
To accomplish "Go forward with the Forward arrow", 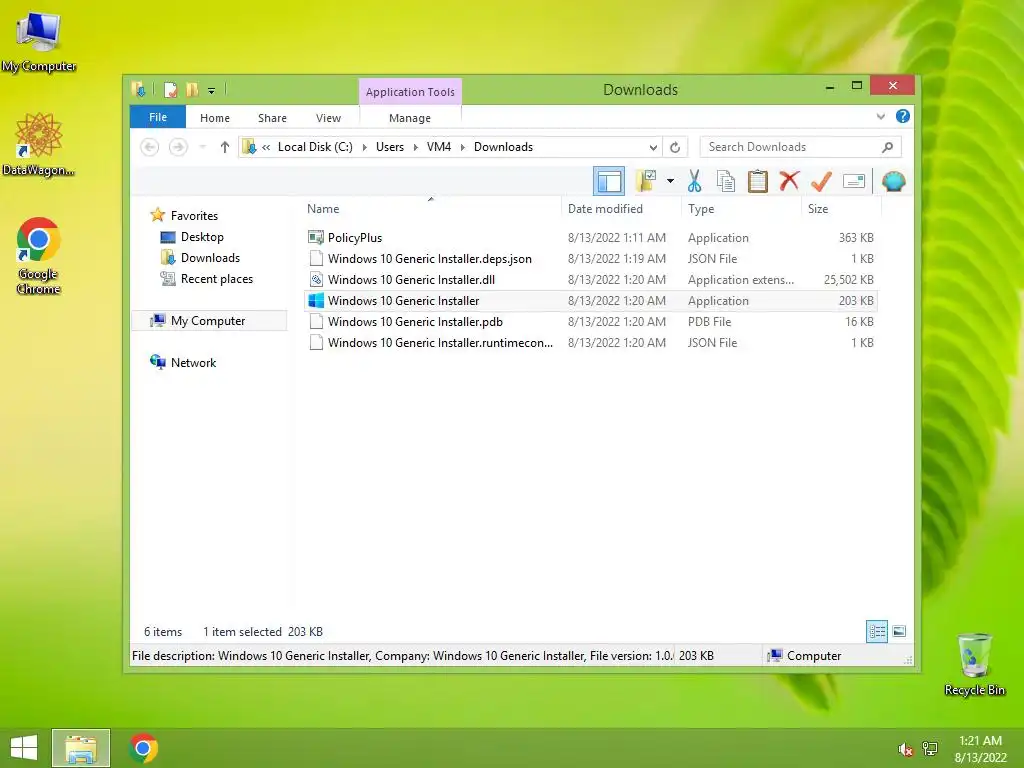I will point(178,147).
